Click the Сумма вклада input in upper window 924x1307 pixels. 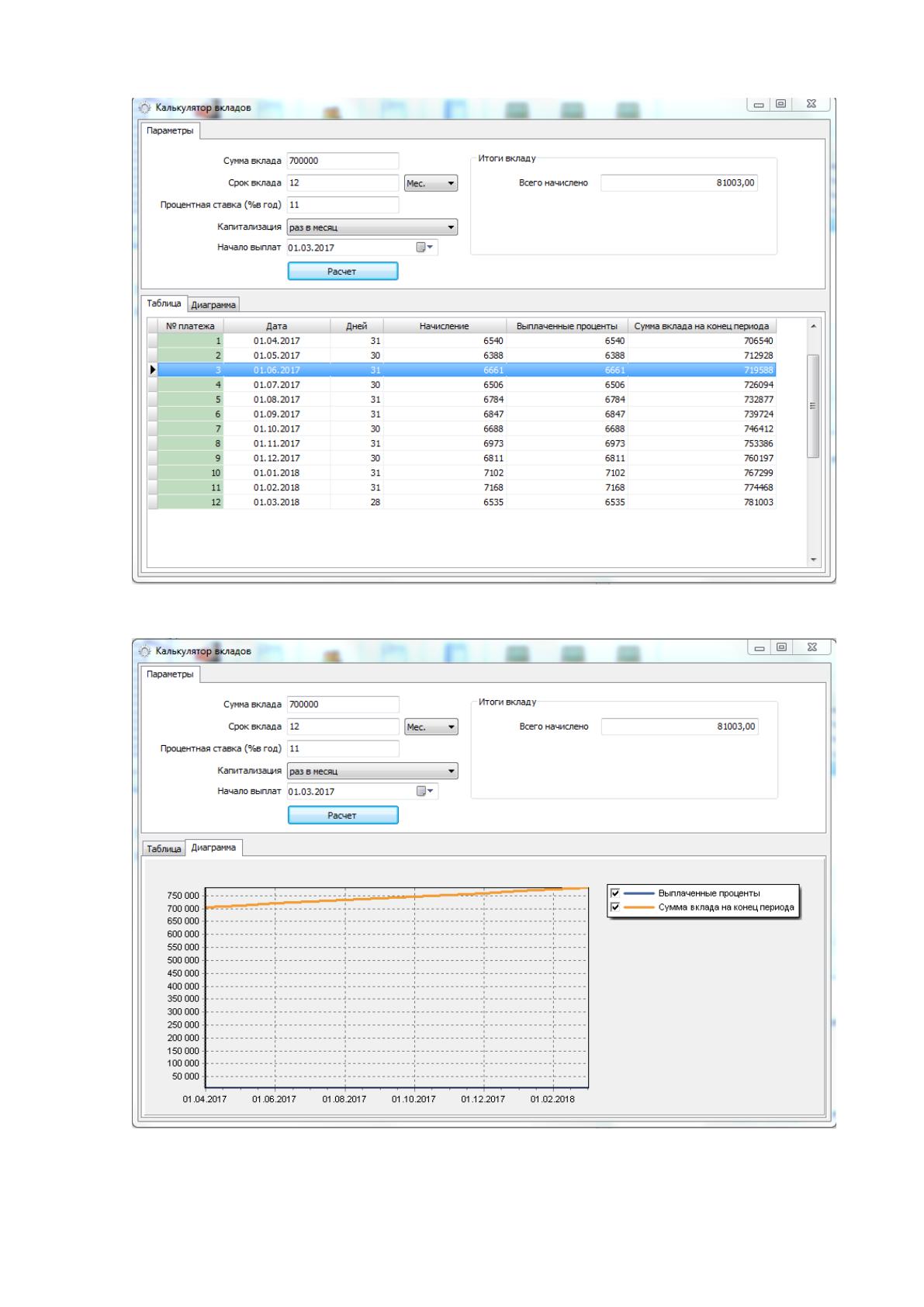342,161
